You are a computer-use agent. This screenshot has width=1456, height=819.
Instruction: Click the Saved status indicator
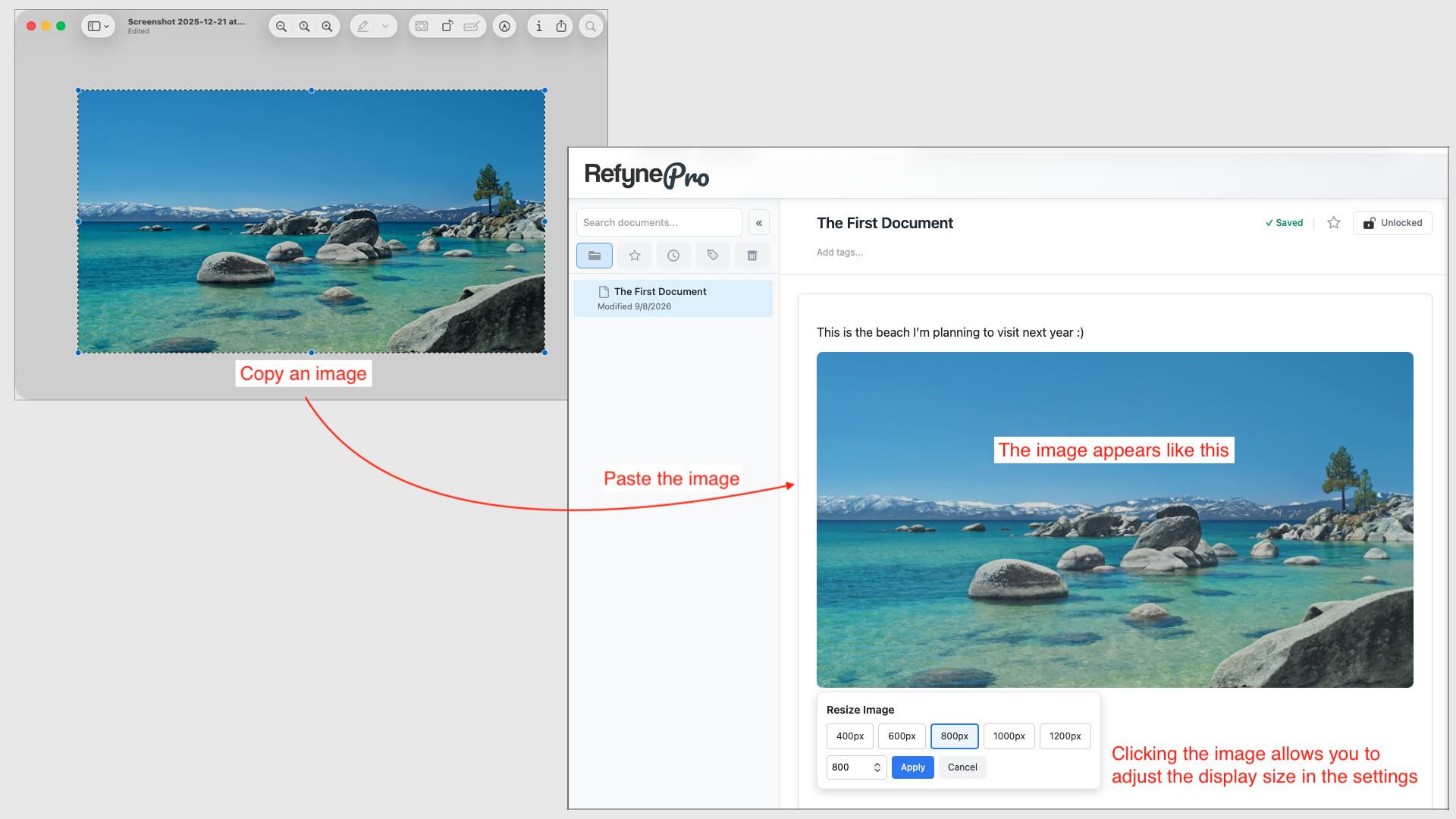[1284, 223]
